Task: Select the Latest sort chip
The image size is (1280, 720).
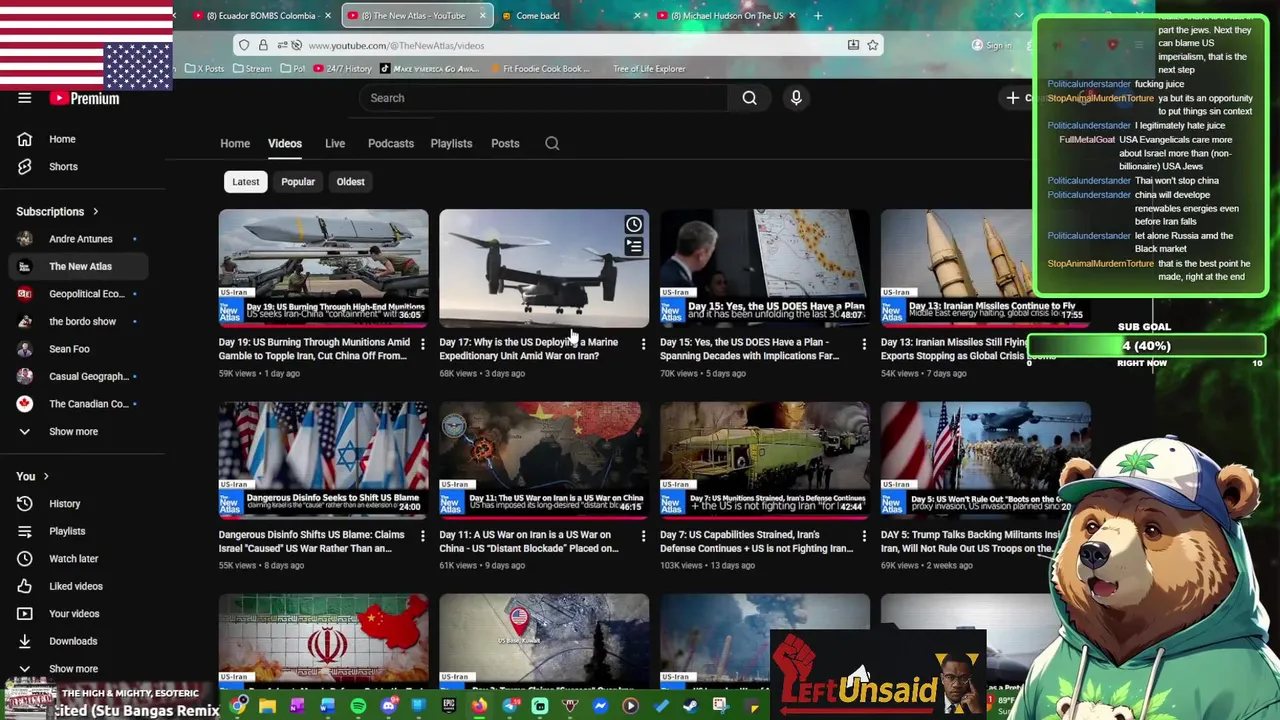Action: (246, 182)
